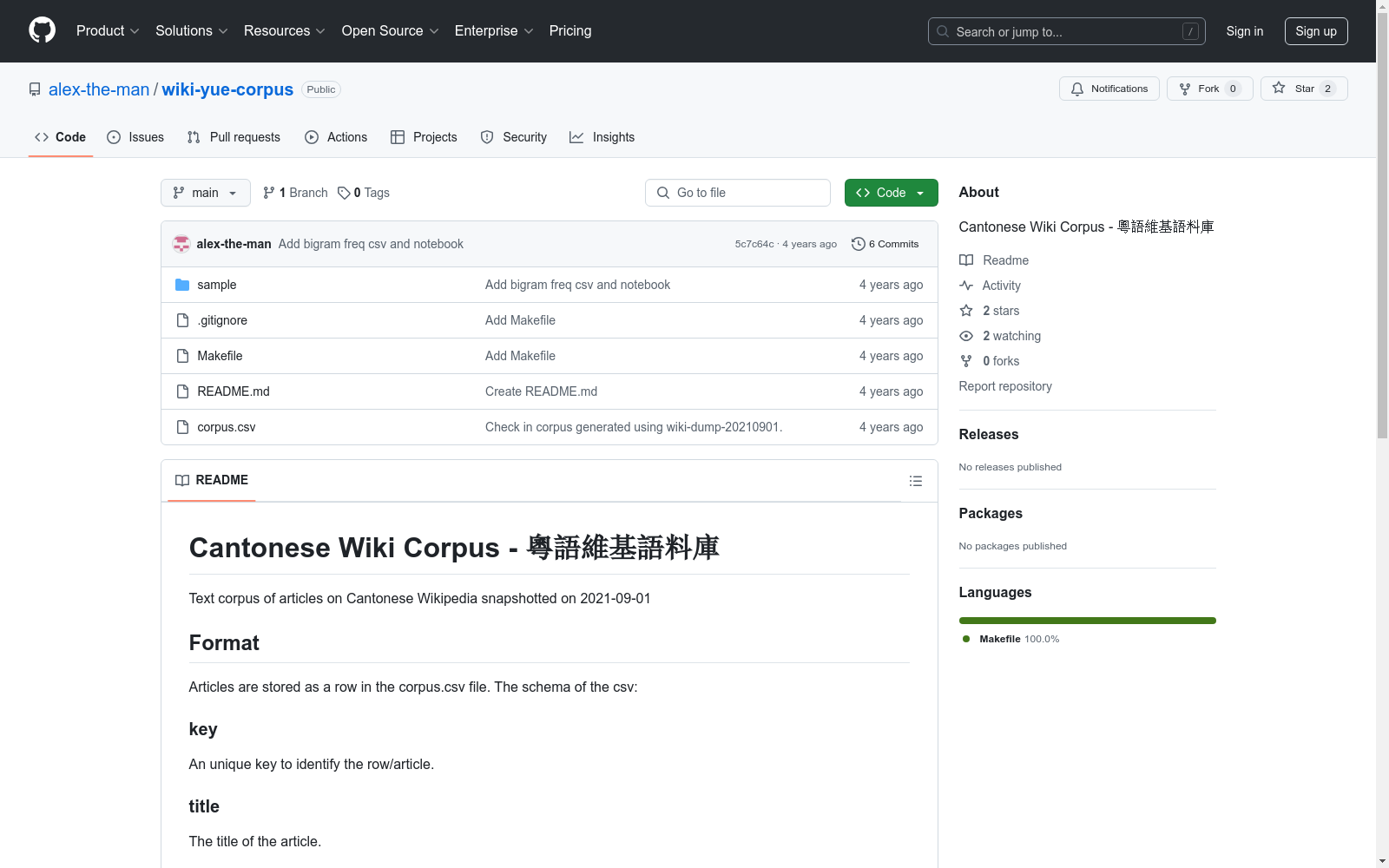The height and width of the screenshot is (868, 1389).
Task: Open the corpus.csv file name
Action: point(227,427)
